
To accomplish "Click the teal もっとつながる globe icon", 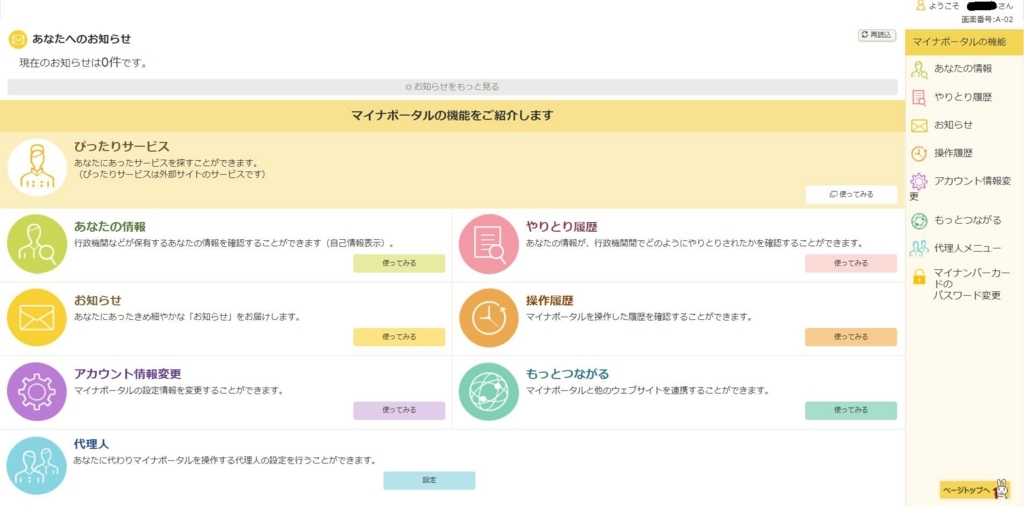I will 488,391.
